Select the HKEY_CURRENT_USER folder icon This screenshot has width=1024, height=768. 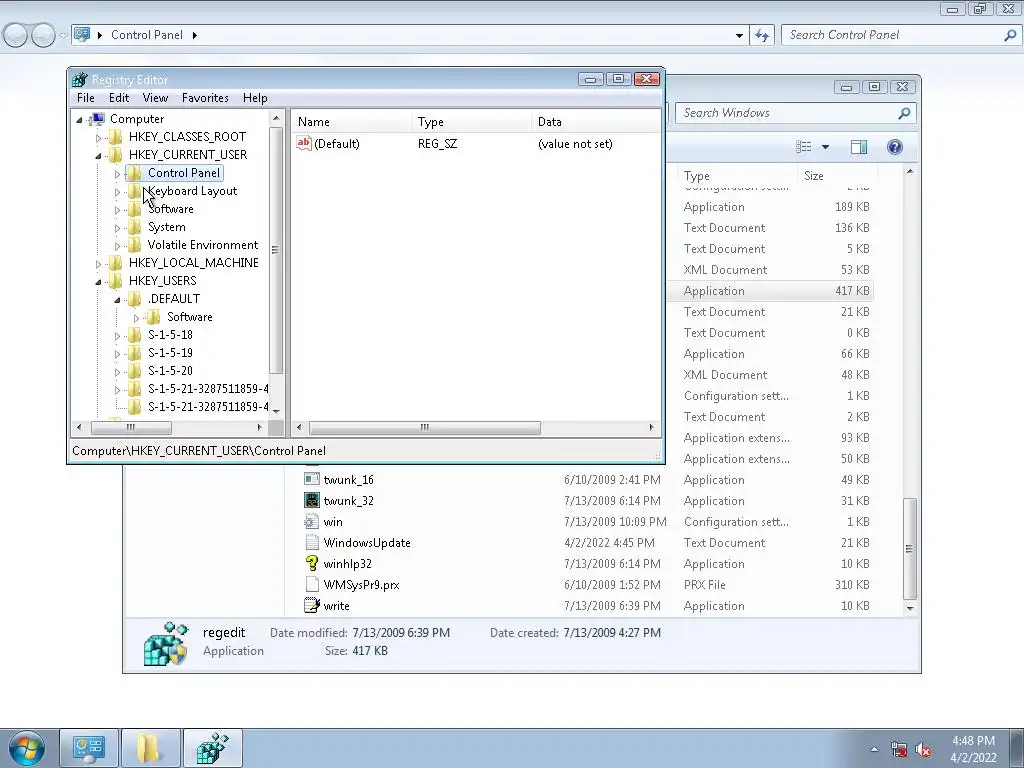[x=116, y=155]
